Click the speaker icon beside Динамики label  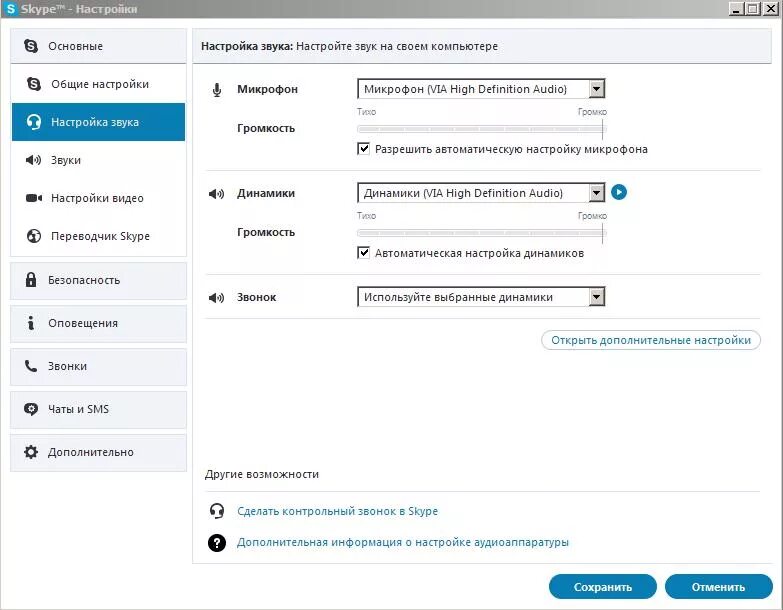216,194
